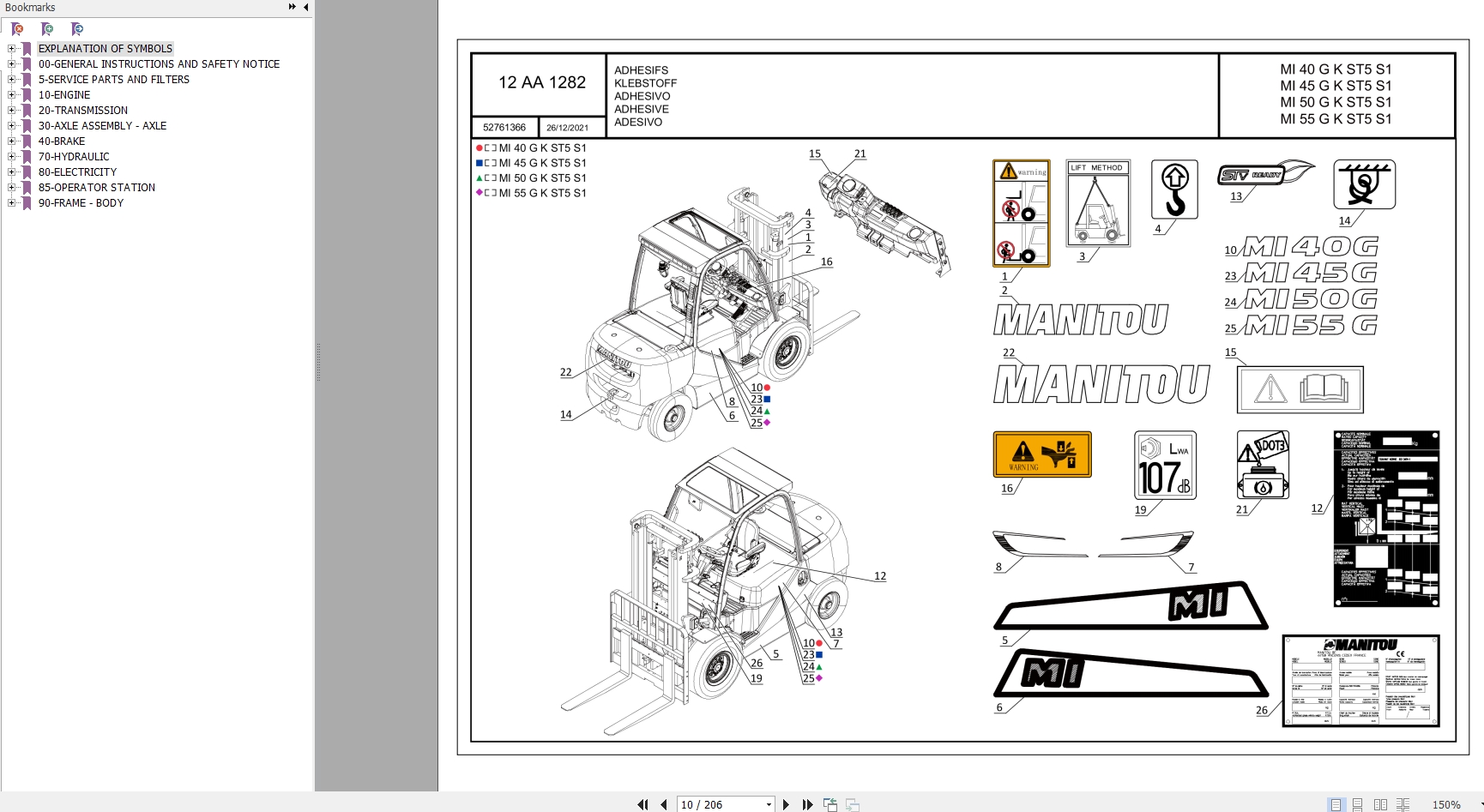Screen dimensions: 1484x812
Task: Click the 107 dB noise level sticker, item 19
Action: pos(1165,466)
